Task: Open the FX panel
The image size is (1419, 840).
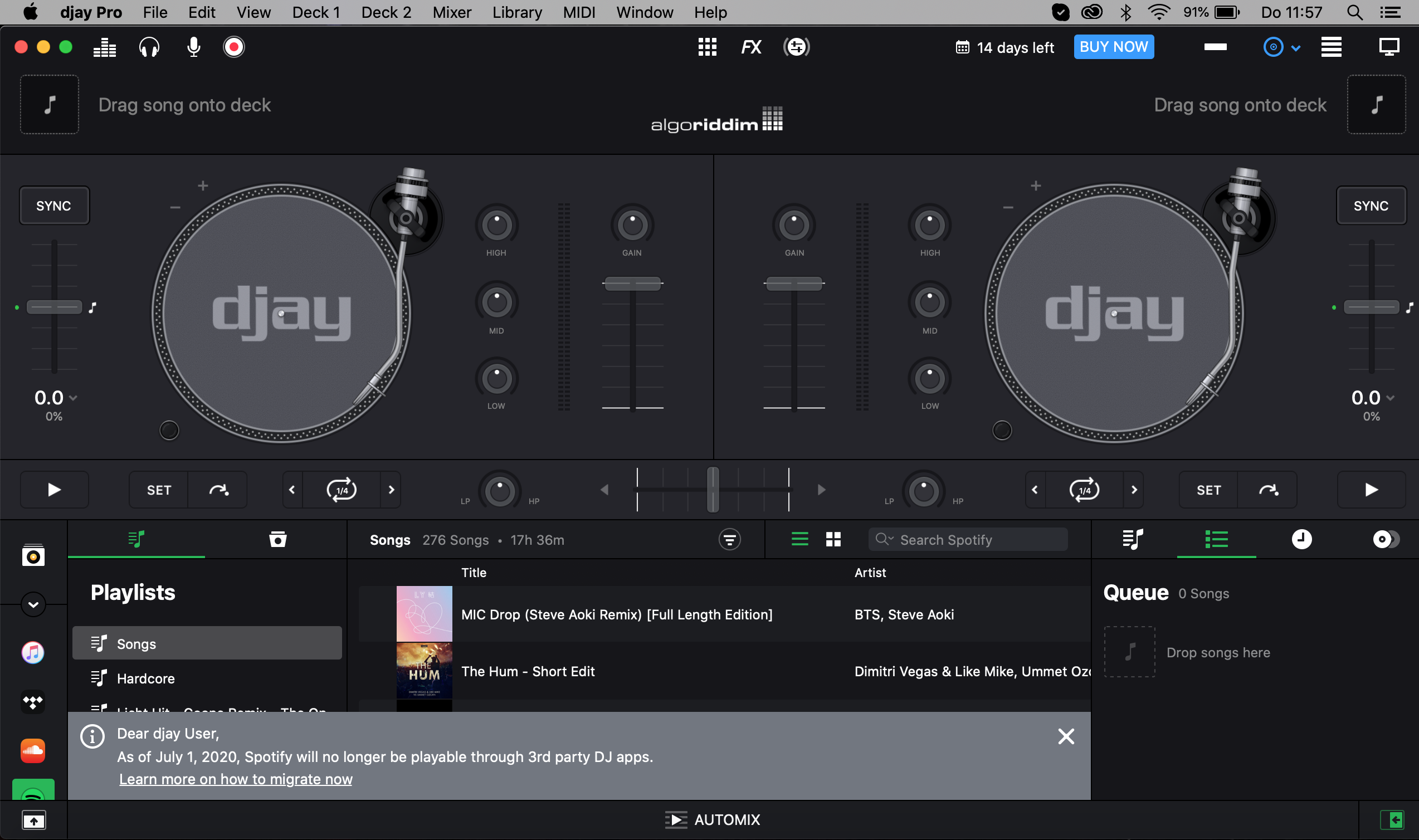Action: click(751, 47)
